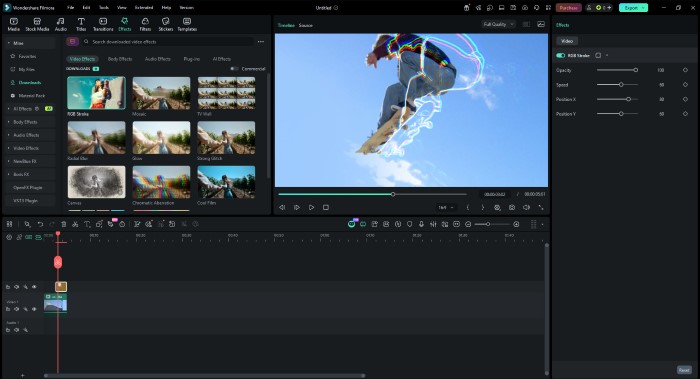Expand the NewBlue FX category
700x379 pixels.
tap(8, 161)
